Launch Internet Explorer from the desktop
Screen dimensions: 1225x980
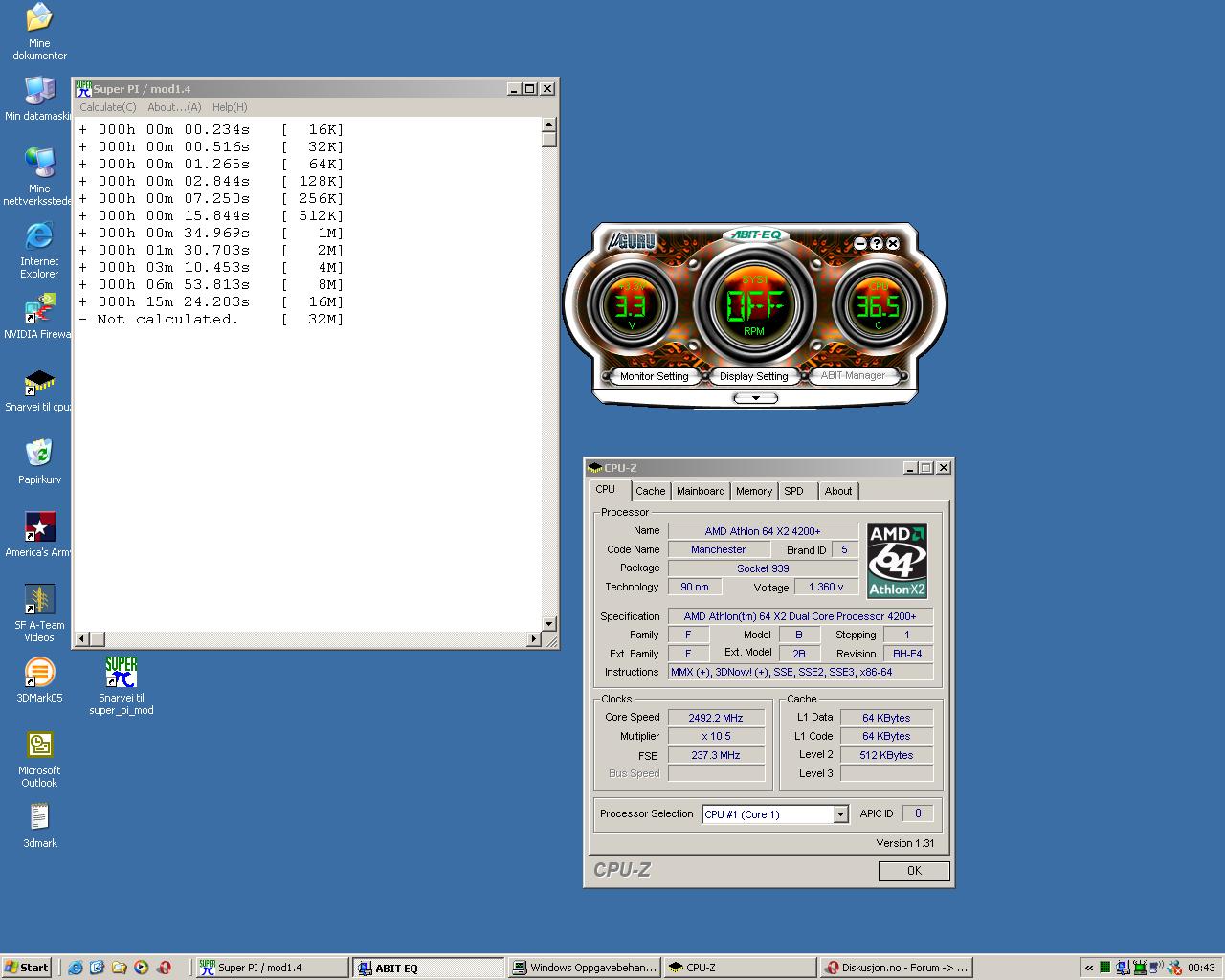[x=39, y=250]
